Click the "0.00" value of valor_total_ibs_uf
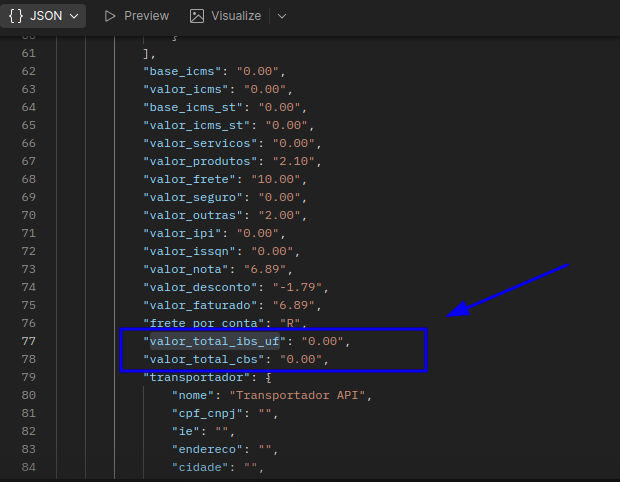Image resolution: width=620 pixels, height=482 pixels. (x=322, y=341)
